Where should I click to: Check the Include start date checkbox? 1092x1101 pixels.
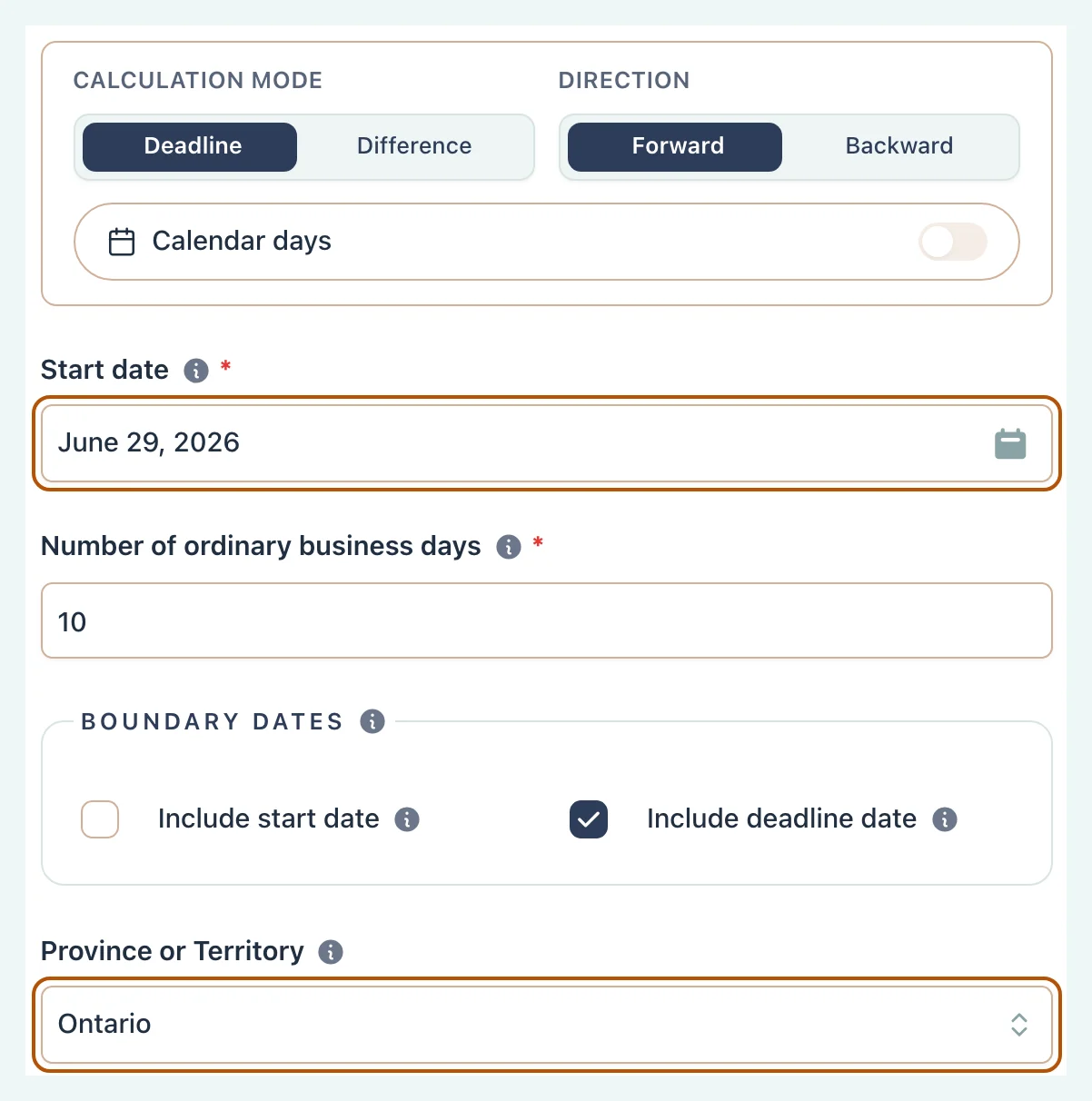click(x=100, y=819)
